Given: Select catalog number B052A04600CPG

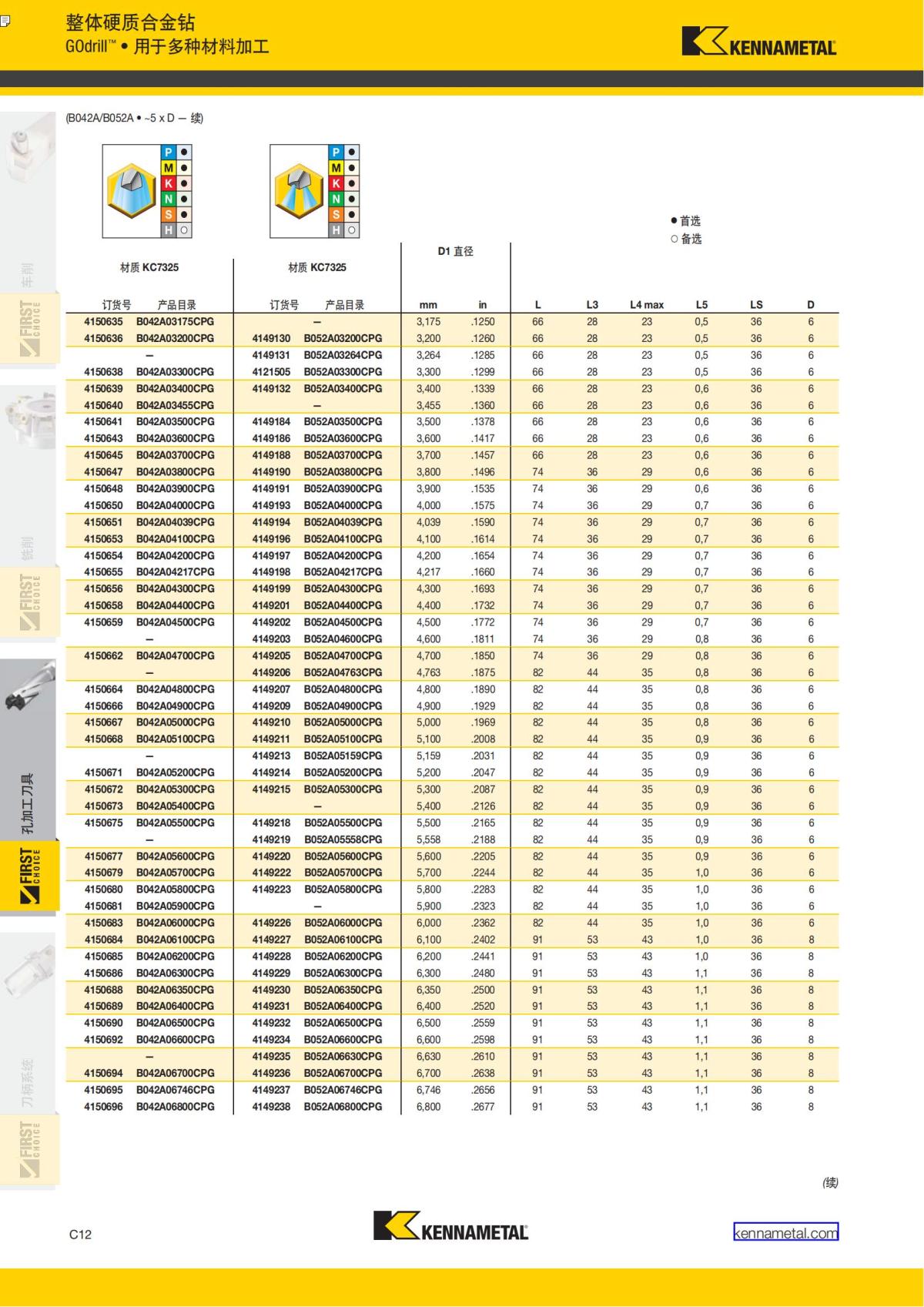Looking at the screenshot, I should coord(343,639).
